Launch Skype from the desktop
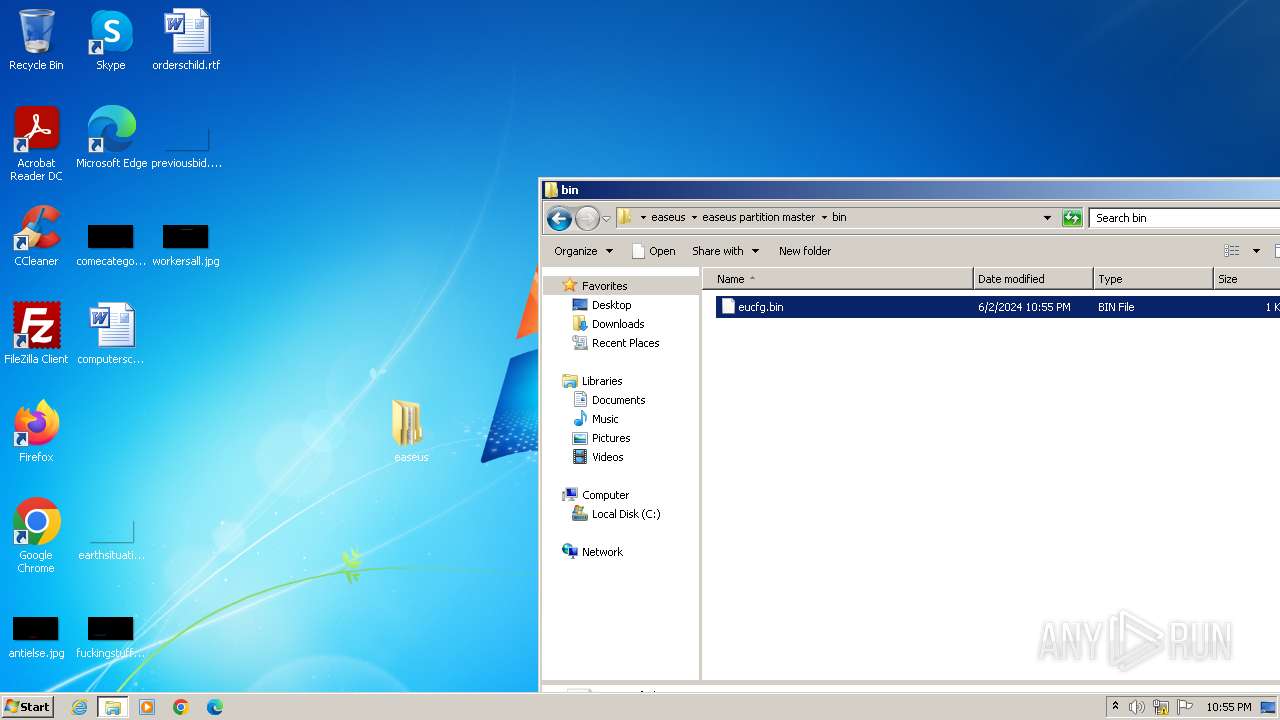Viewport: 1280px width, 720px height. (110, 40)
